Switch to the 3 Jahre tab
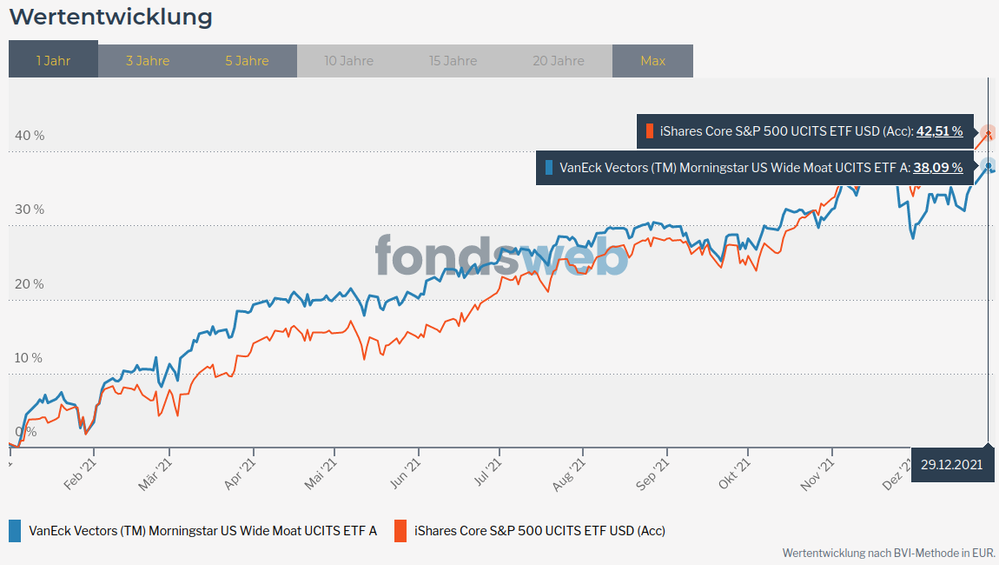 (147, 60)
